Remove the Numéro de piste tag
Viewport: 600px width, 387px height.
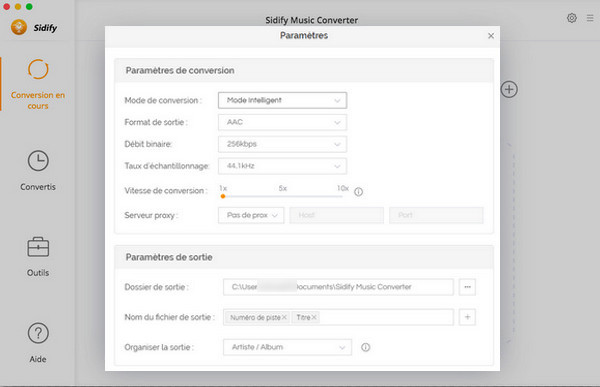tap(284, 317)
